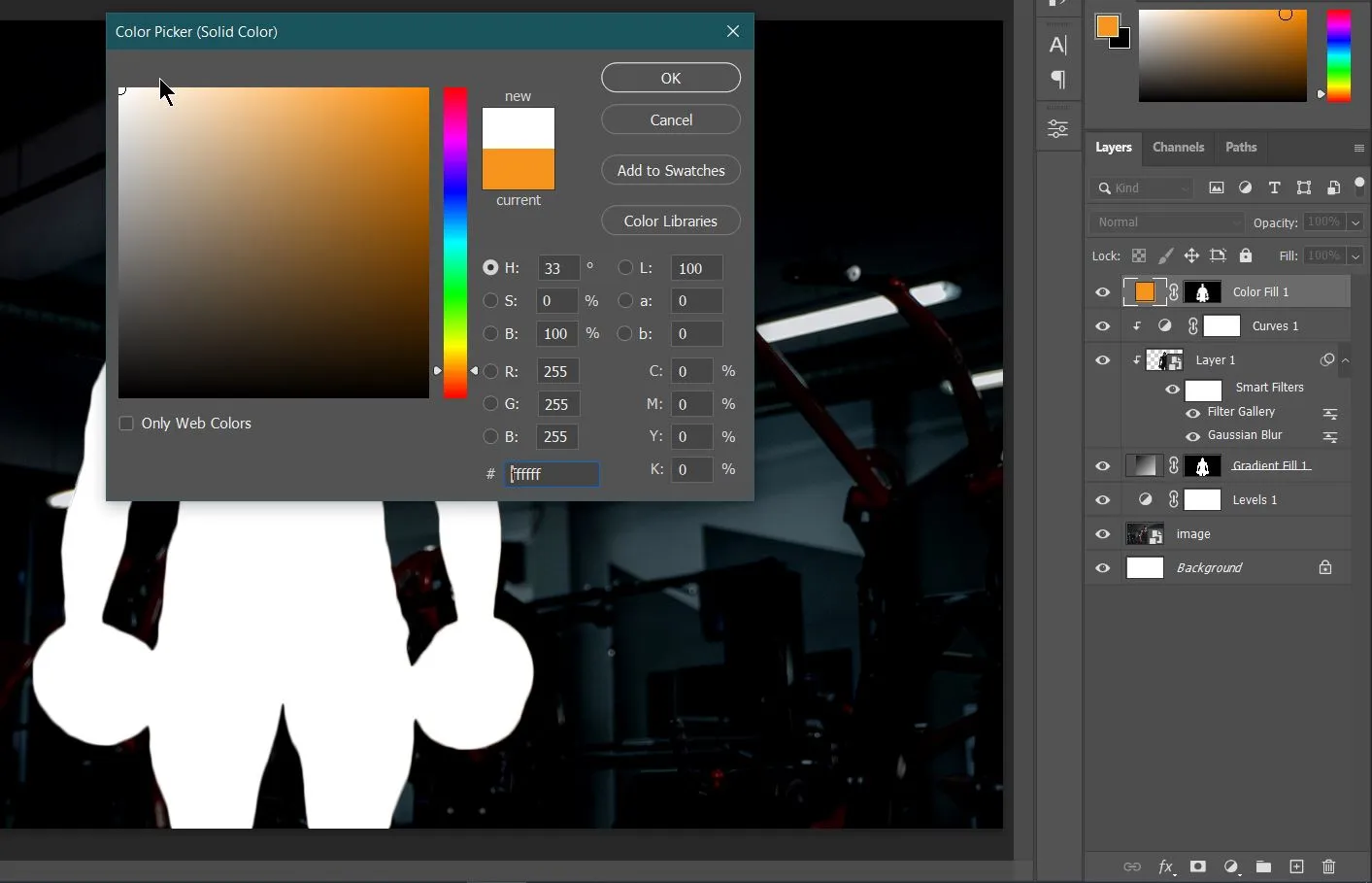Filter for adjustment layers icon
This screenshot has height=883, width=1372.
(1245, 187)
